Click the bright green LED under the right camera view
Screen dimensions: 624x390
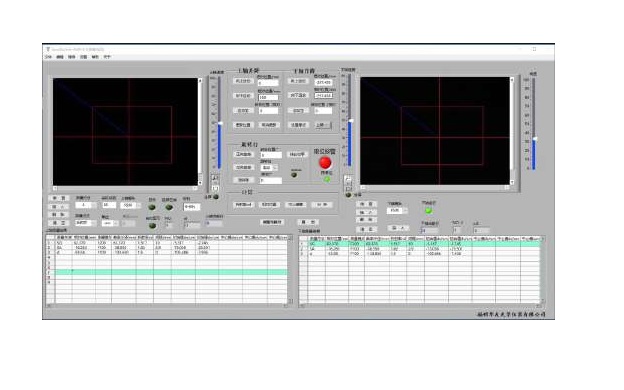point(429,210)
